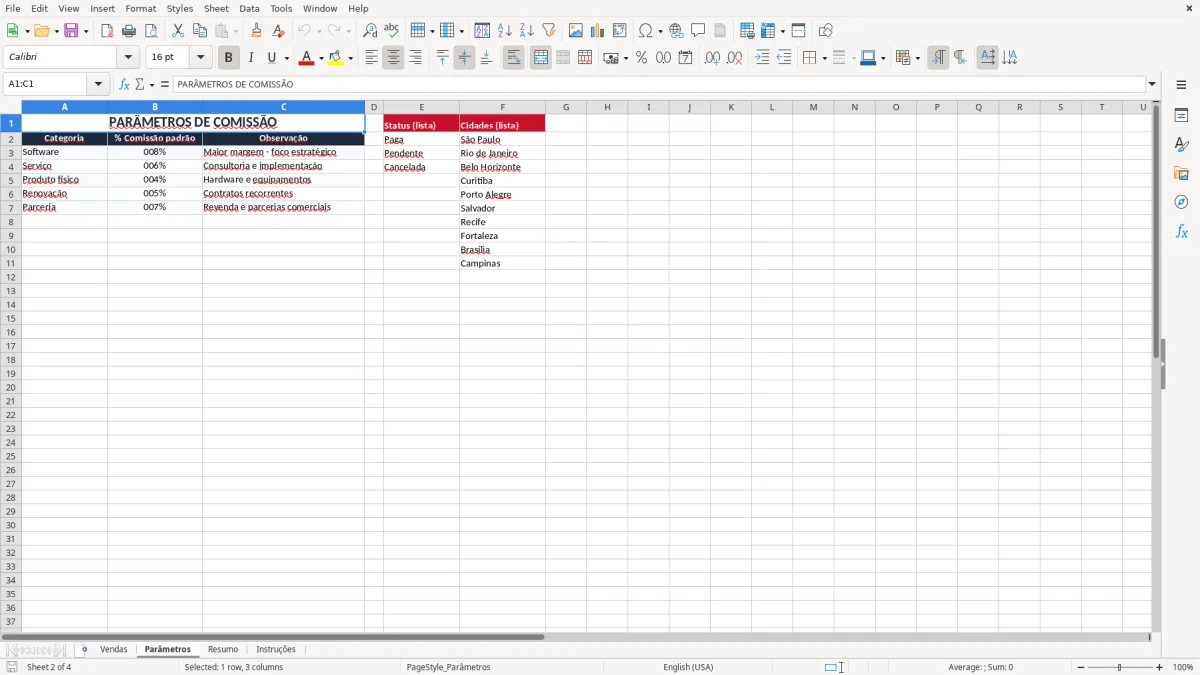Toggle Wrap Text
Screen dimensions: 1200x675
[x=514, y=58]
